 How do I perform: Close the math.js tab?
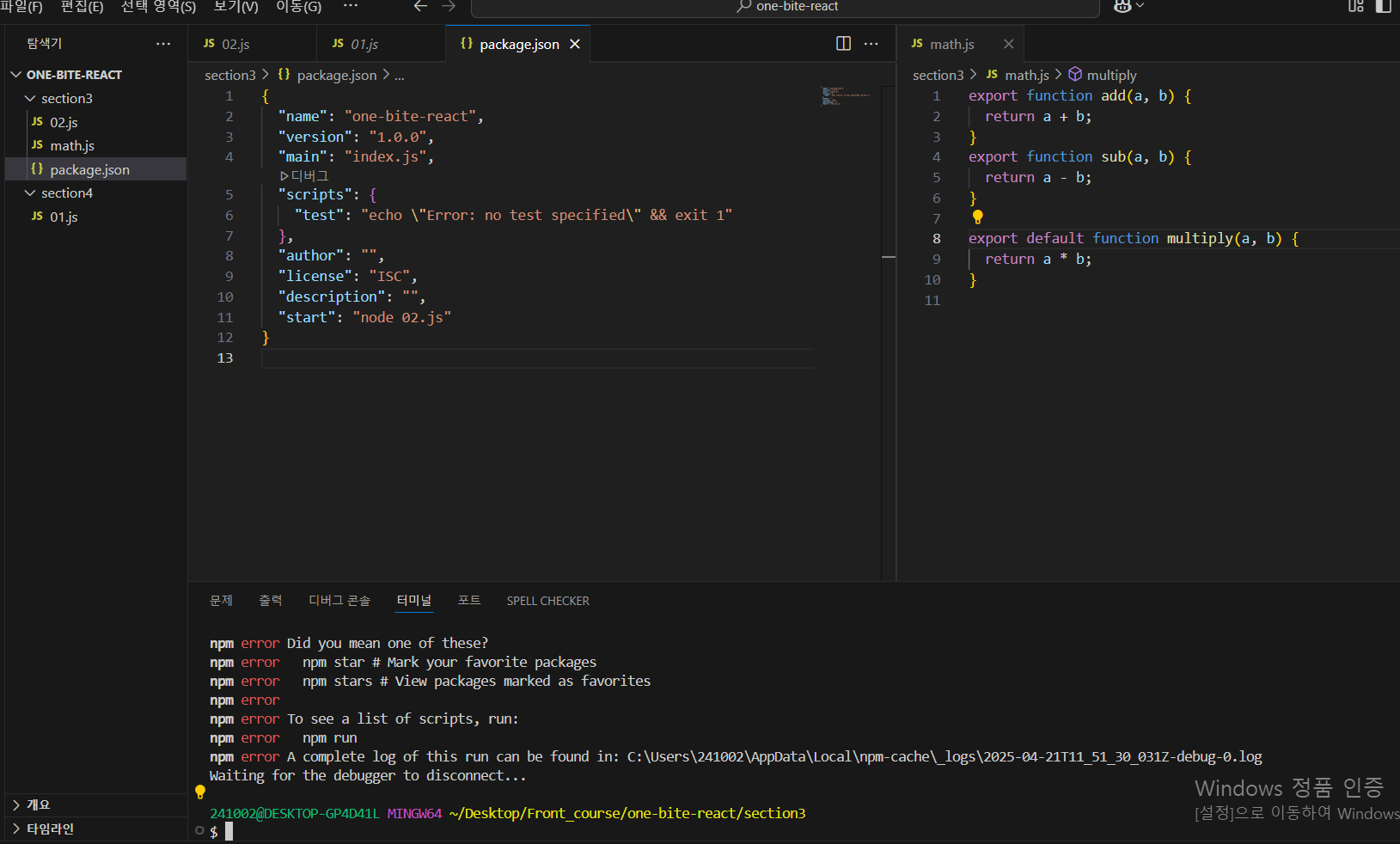(x=1009, y=44)
